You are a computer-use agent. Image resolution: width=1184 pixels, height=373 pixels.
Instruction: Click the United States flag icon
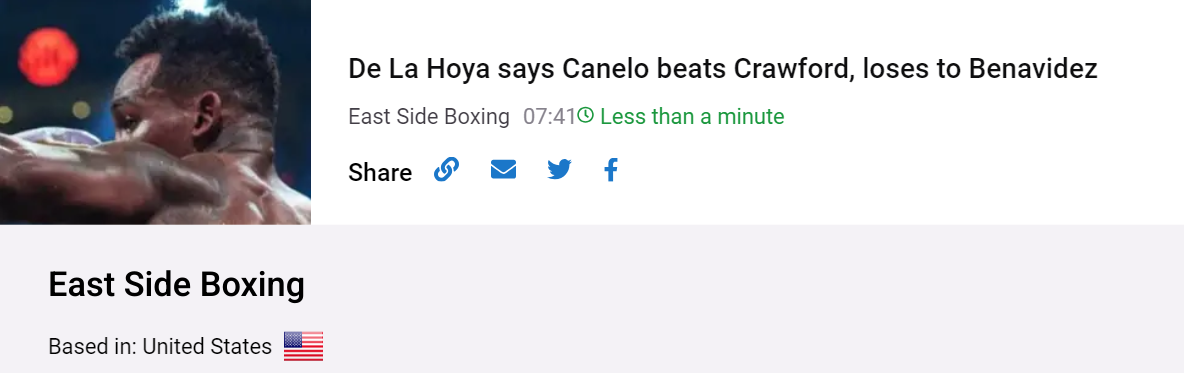point(304,347)
